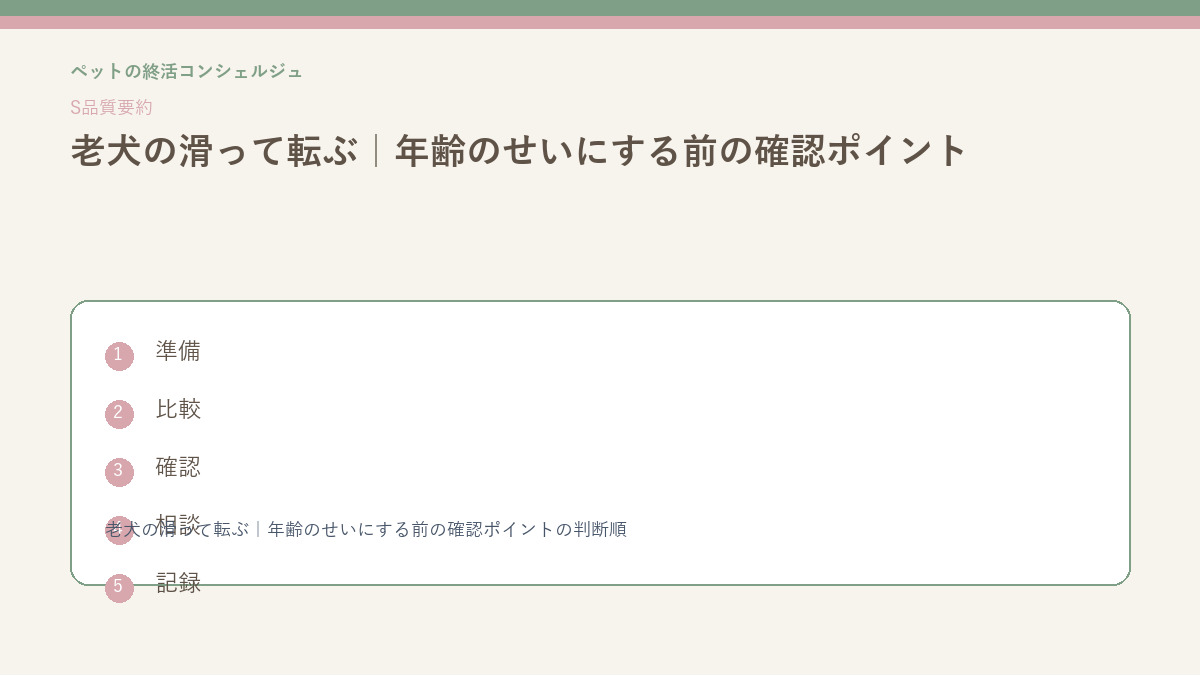Select the 準備 step label
Viewport: 1200px width, 675px height.
[x=178, y=351]
